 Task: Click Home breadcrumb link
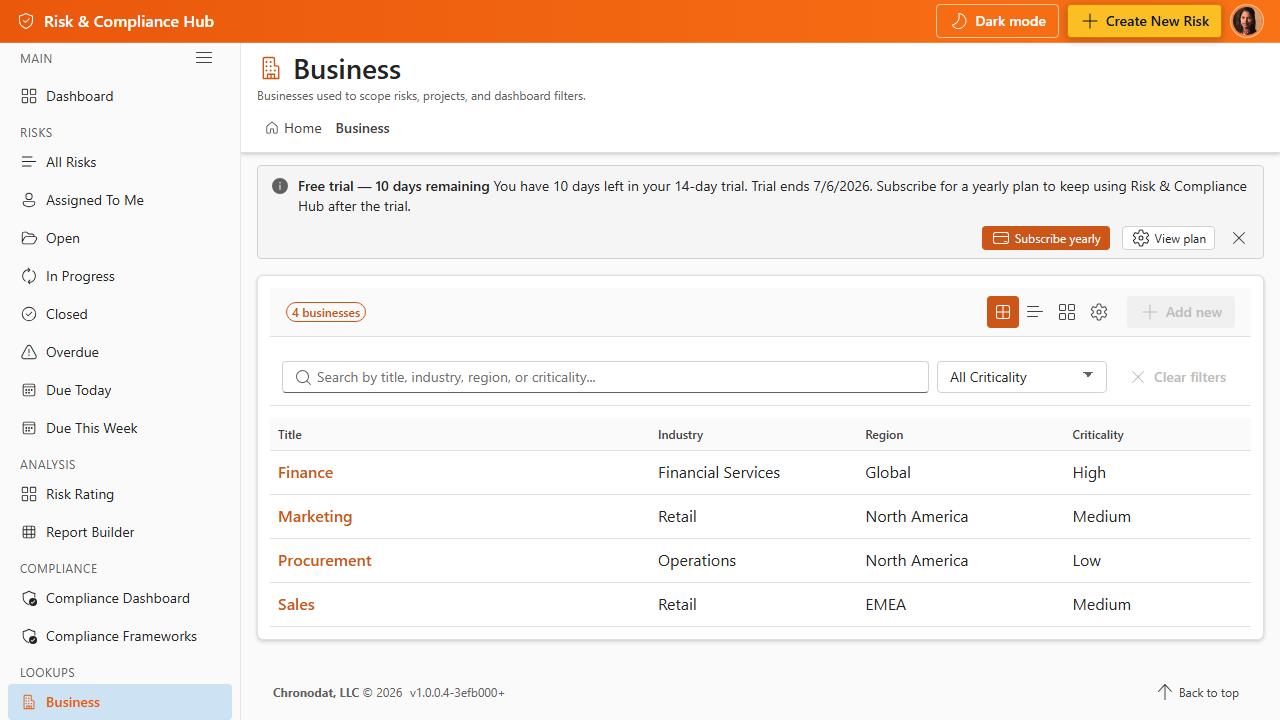(294, 128)
